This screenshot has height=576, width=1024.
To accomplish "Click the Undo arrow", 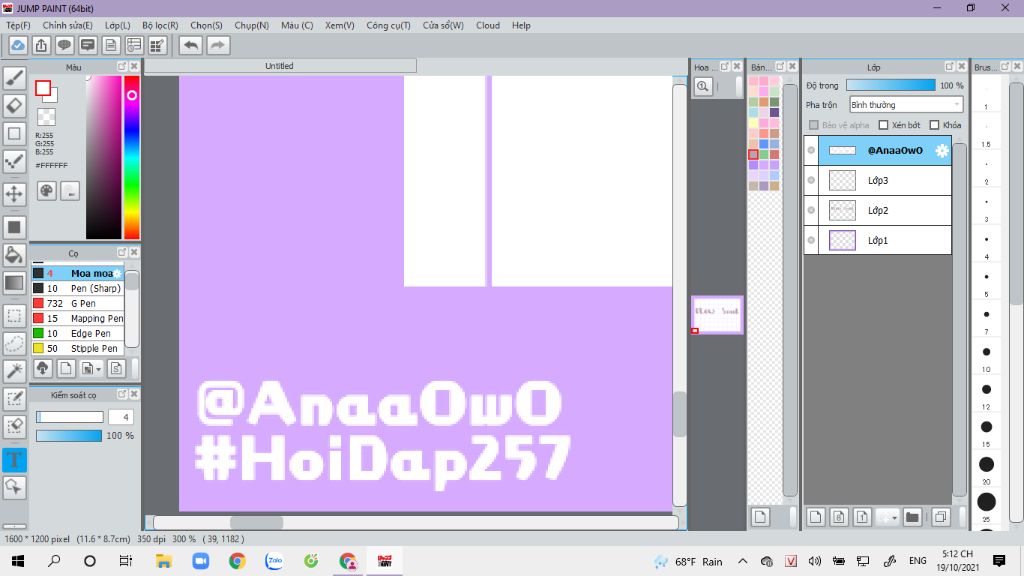I will (x=191, y=45).
